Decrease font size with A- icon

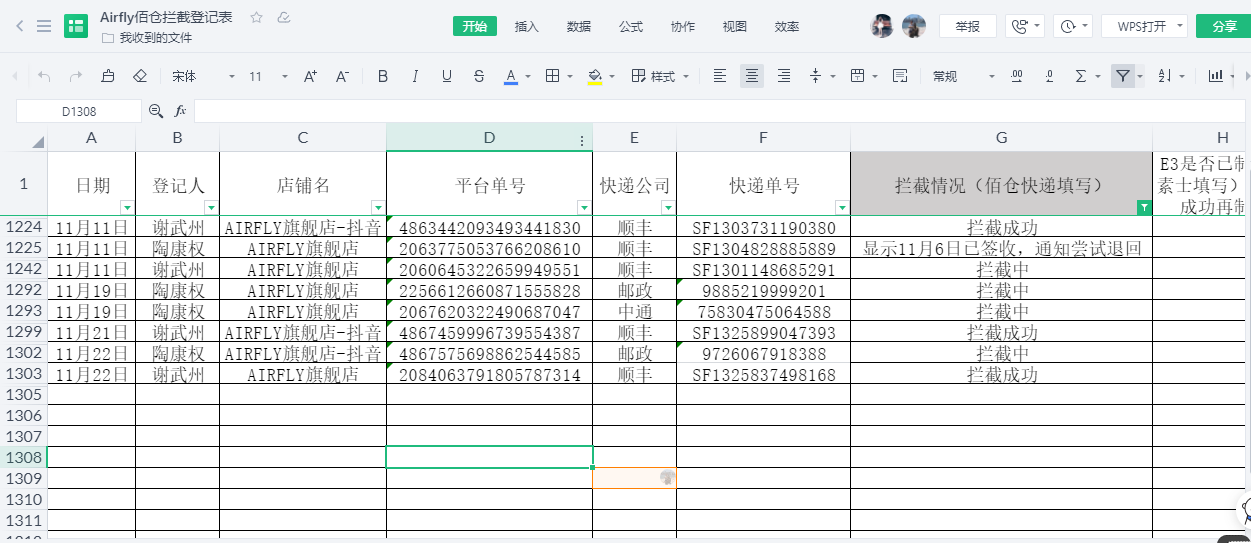[x=342, y=76]
